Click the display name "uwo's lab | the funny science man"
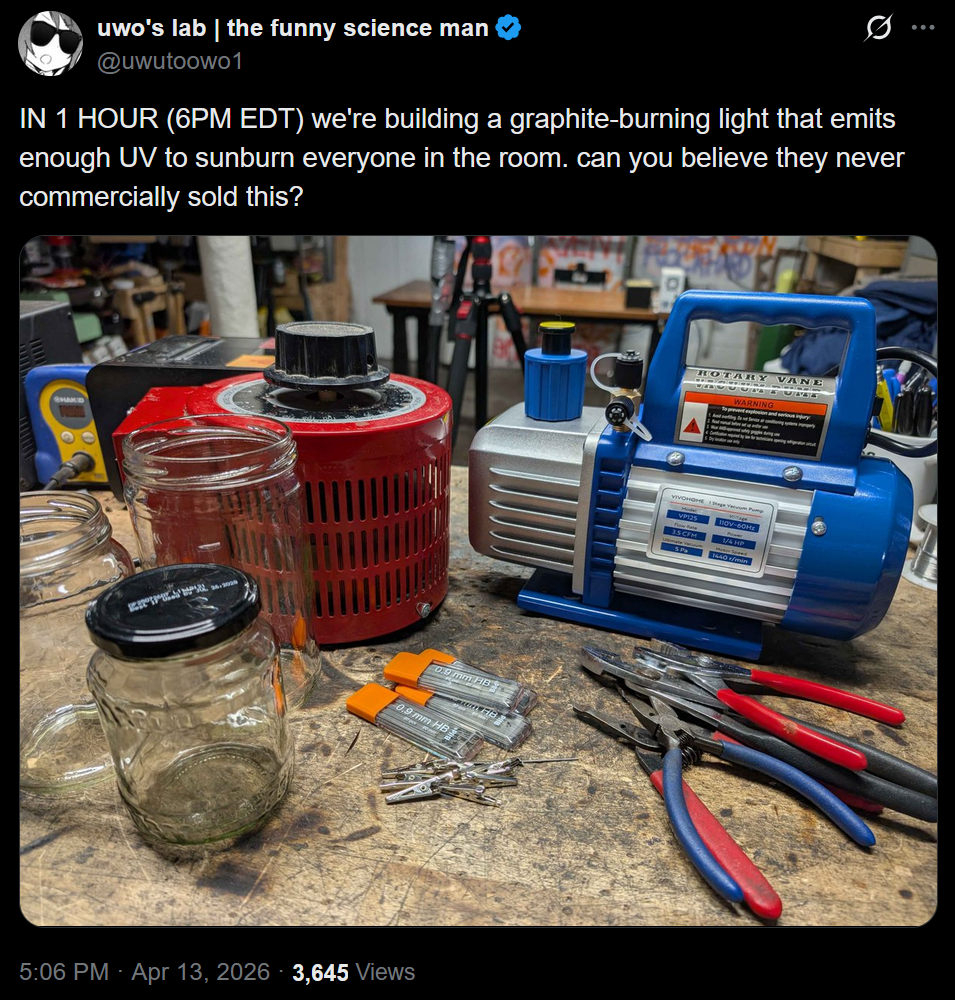 (x=293, y=28)
